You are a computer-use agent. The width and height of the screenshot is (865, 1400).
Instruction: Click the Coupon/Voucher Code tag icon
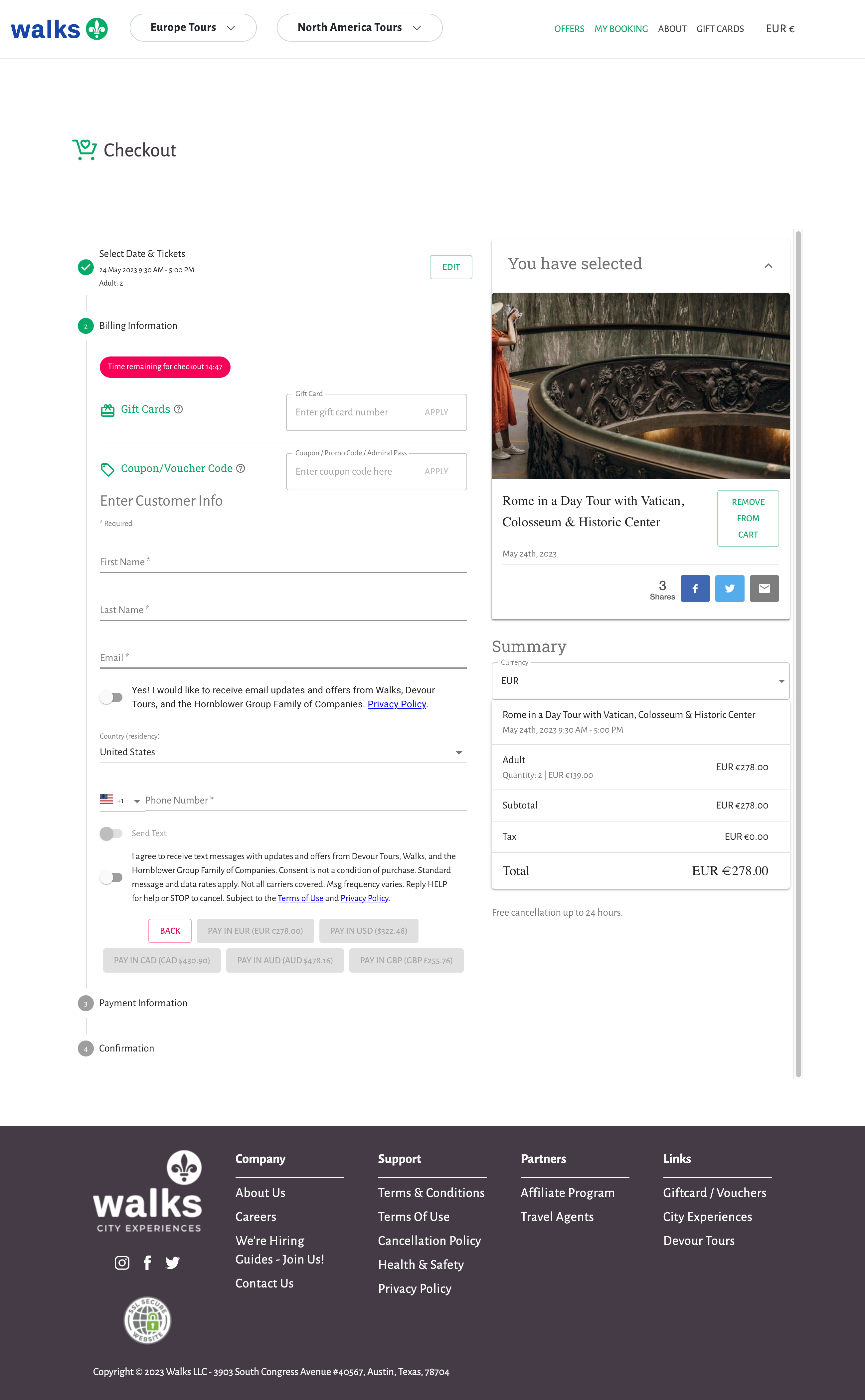pyautogui.click(x=107, y=469)
